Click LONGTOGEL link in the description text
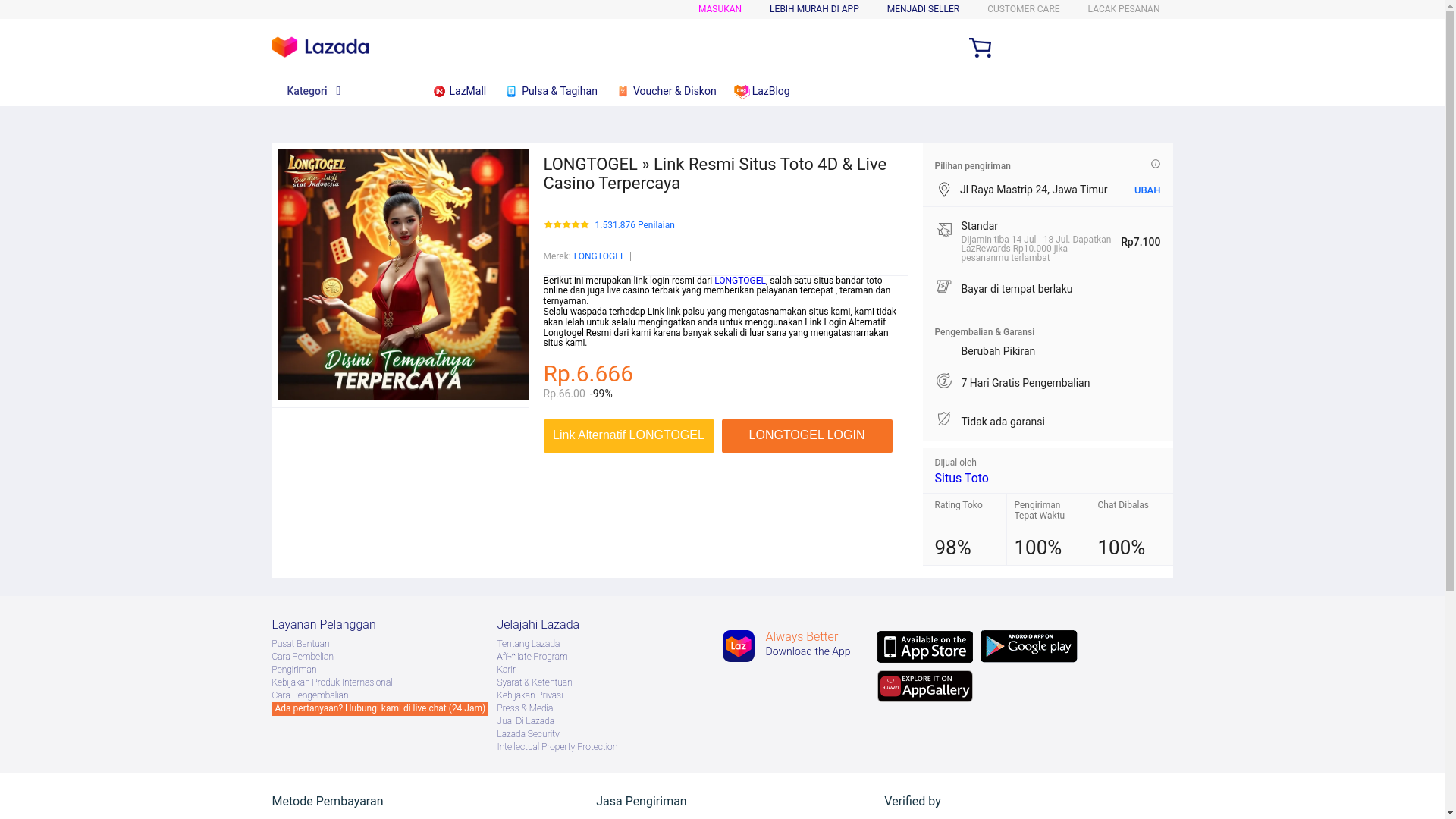Viewport: 1456px width, 819px height. coord(739,281)
